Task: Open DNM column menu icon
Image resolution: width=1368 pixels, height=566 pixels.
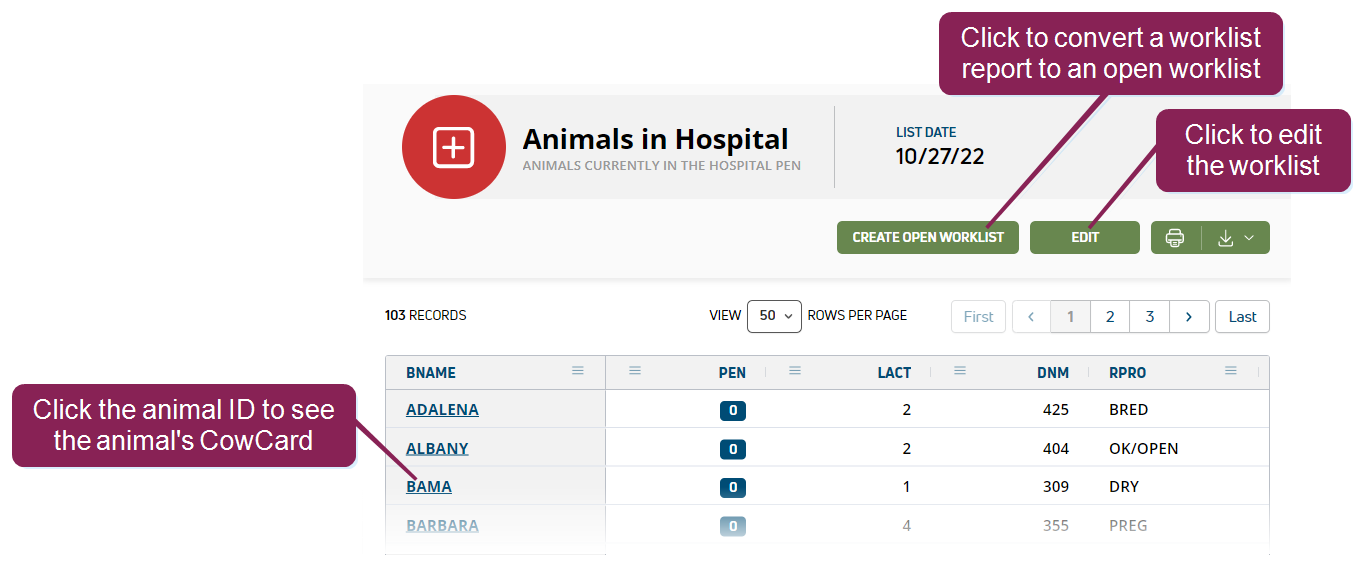Action: tap(960, 371)
